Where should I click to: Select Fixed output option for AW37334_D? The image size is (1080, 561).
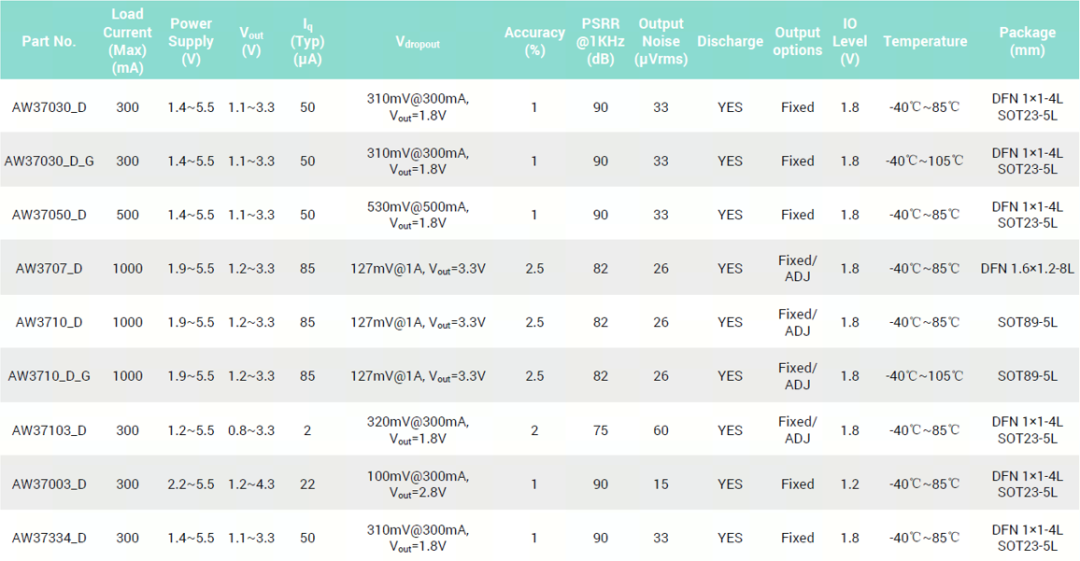(798, 538)
